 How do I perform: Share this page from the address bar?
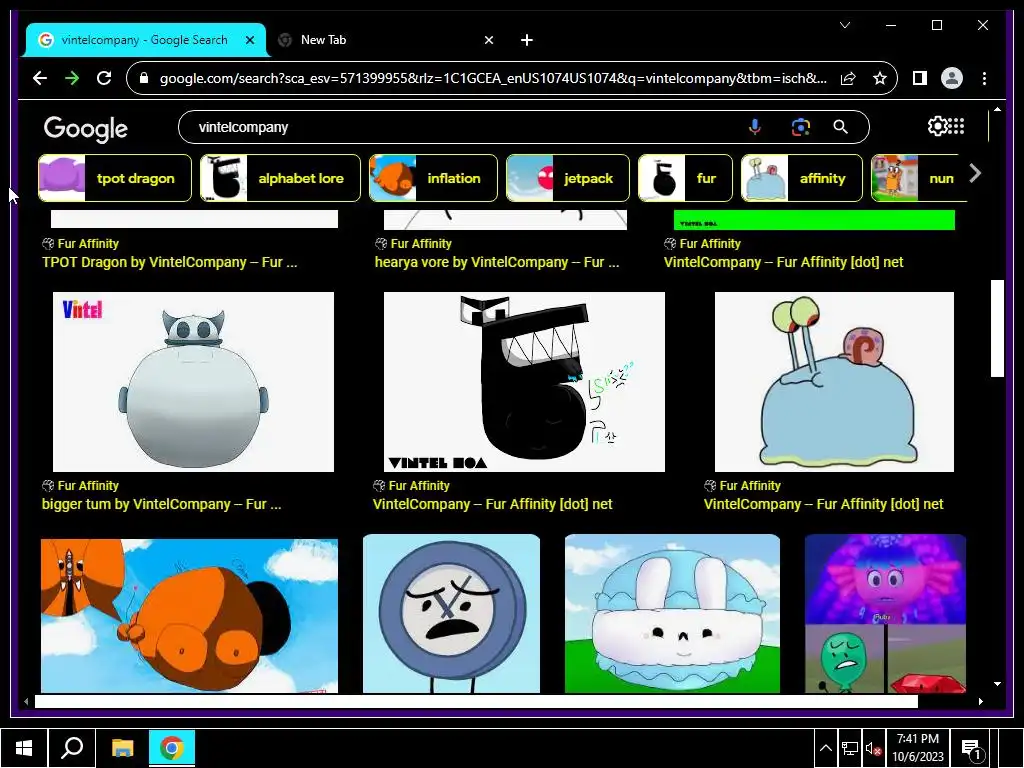(848, 78)
